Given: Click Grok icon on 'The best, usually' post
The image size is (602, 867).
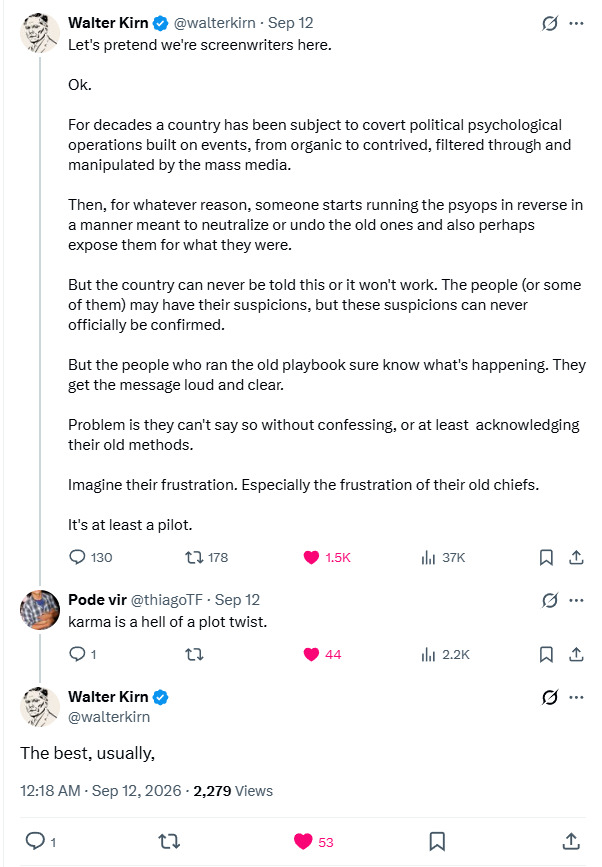Looking at the screenshot, I should point(549,697).
